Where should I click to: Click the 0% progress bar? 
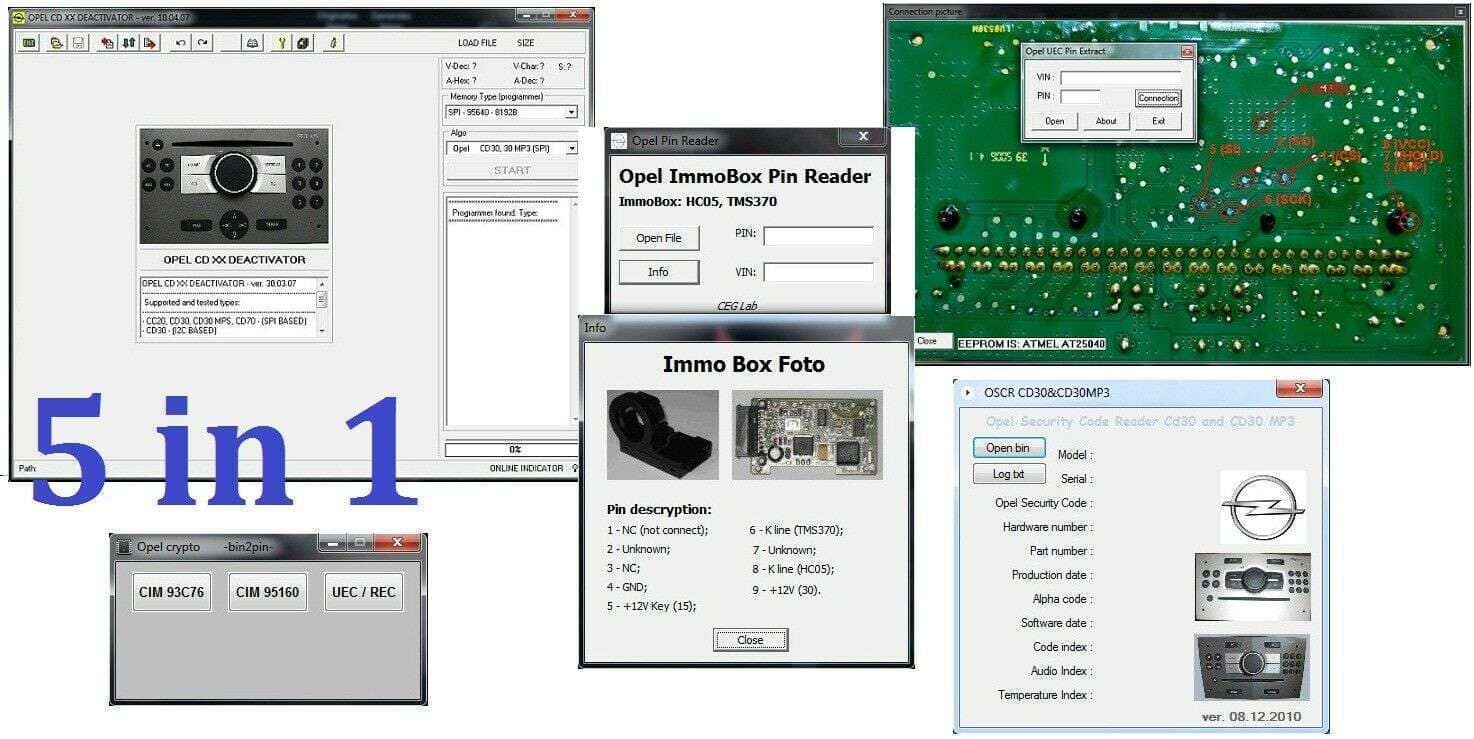pos(510,449)
